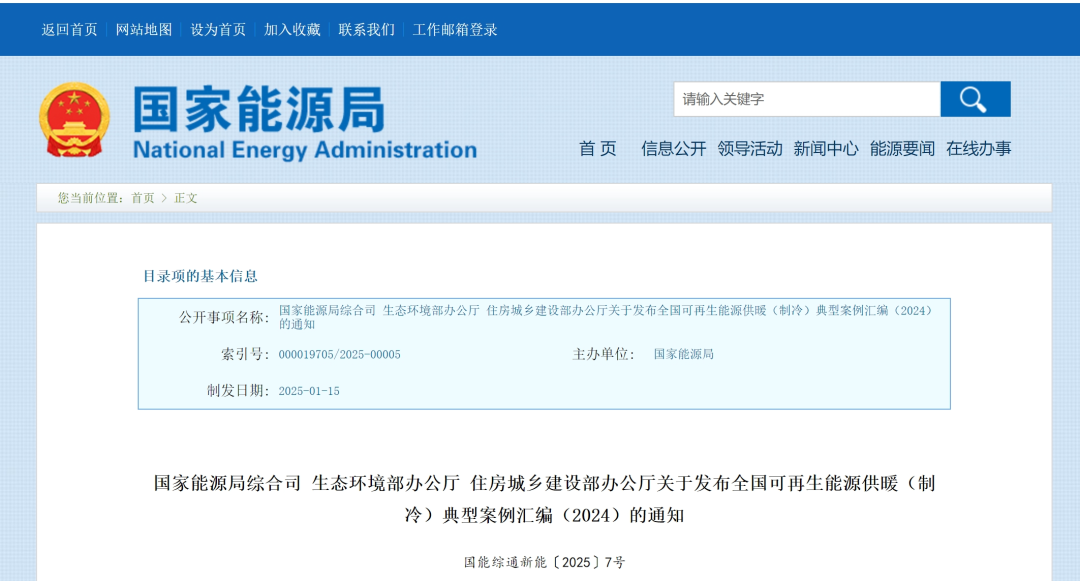
Task: Select the 国家能源局 logo banner
Action: point(290,120)
